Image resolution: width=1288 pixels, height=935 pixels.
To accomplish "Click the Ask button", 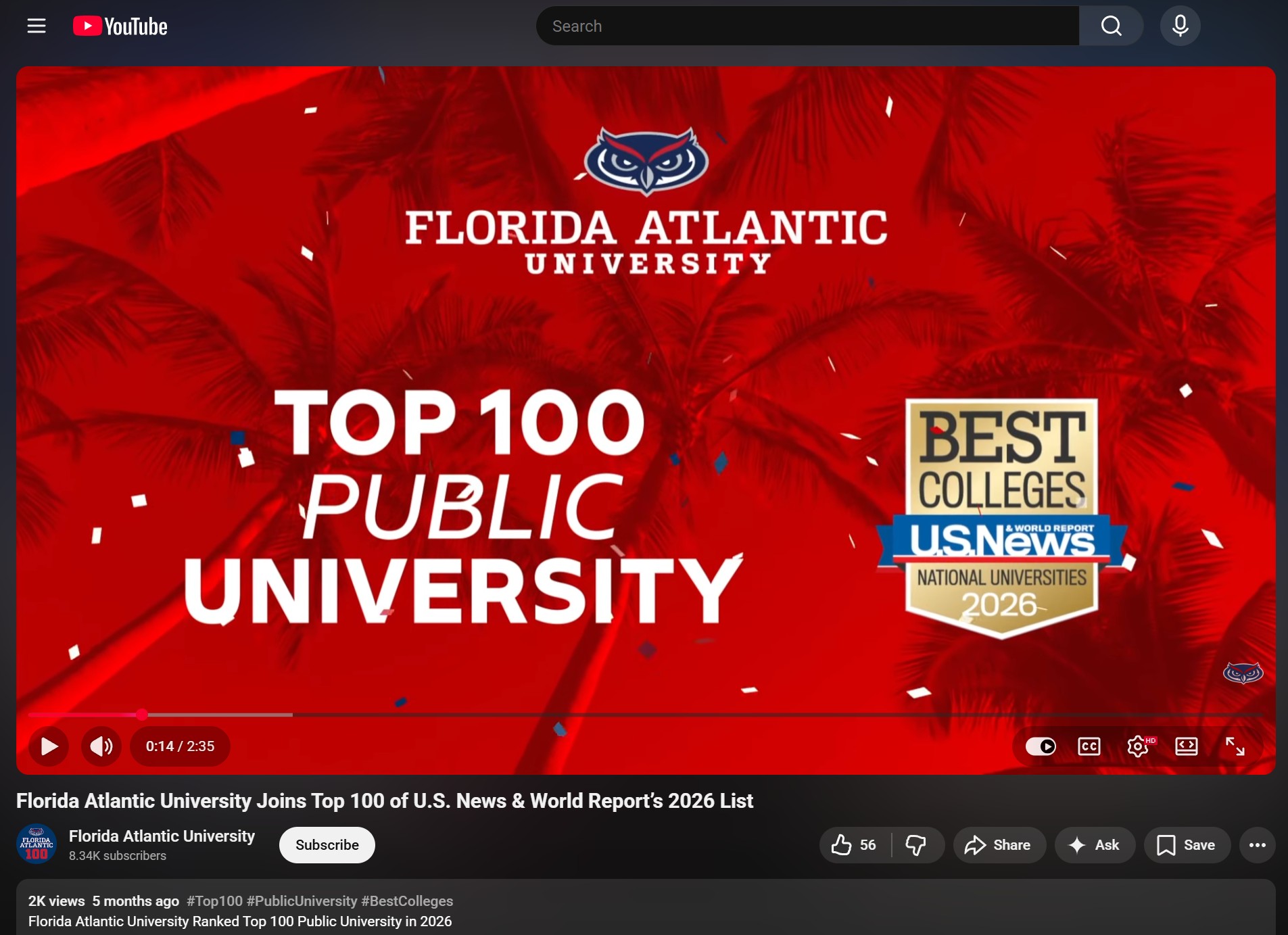I will (1095, 845).
